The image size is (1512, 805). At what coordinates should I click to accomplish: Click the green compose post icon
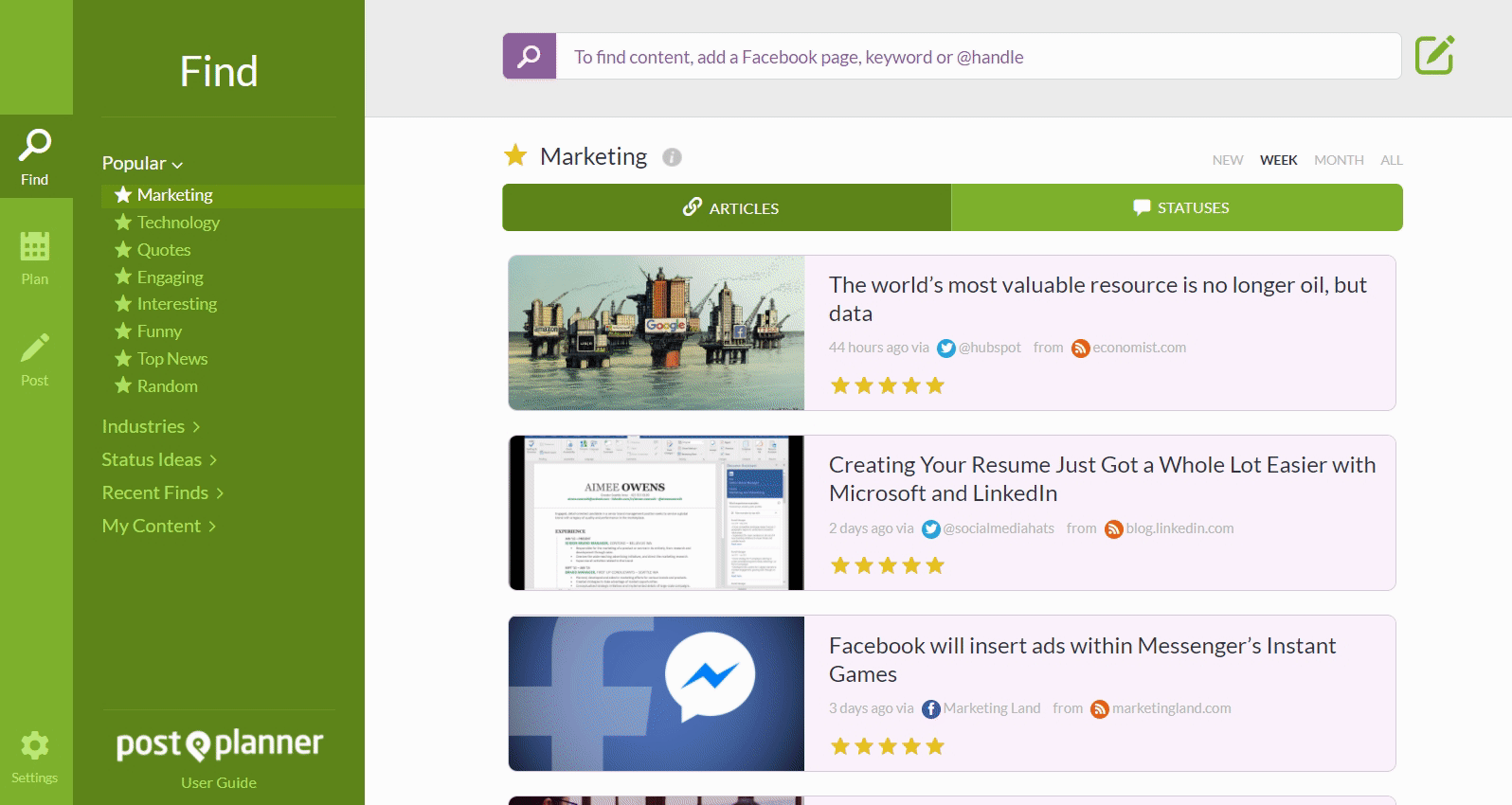[x=1434, y=55]
